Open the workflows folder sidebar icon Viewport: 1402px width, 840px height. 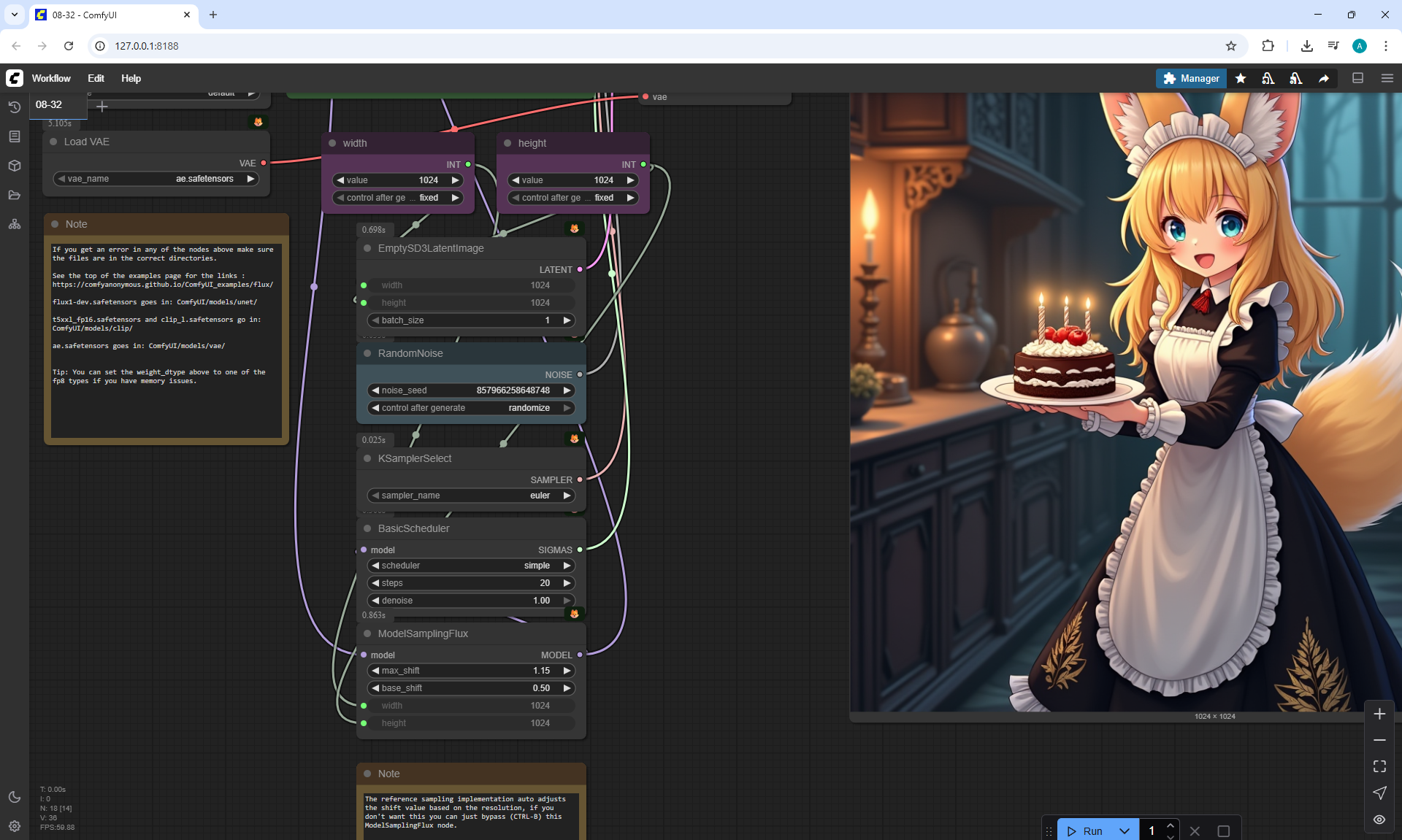14,195
